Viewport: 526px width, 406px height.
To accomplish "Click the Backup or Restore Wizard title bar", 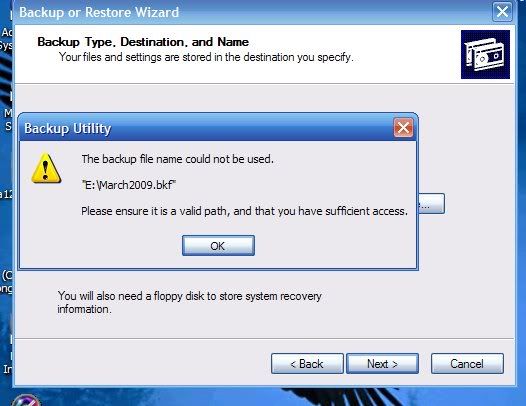I will [252, 12].
